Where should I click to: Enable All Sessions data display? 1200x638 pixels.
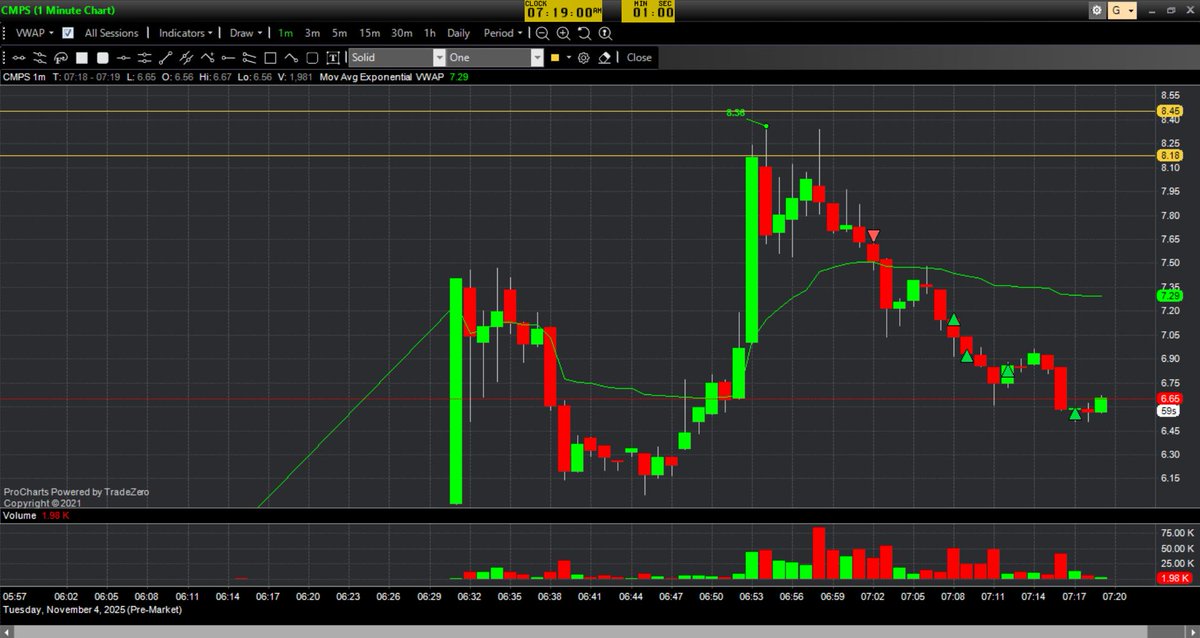[112, 33]
